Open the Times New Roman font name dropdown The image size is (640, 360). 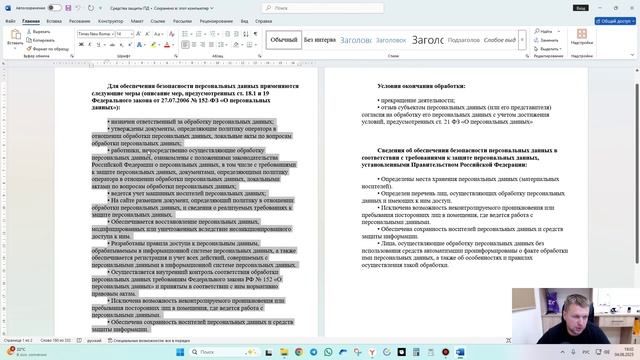coord(112,34)
